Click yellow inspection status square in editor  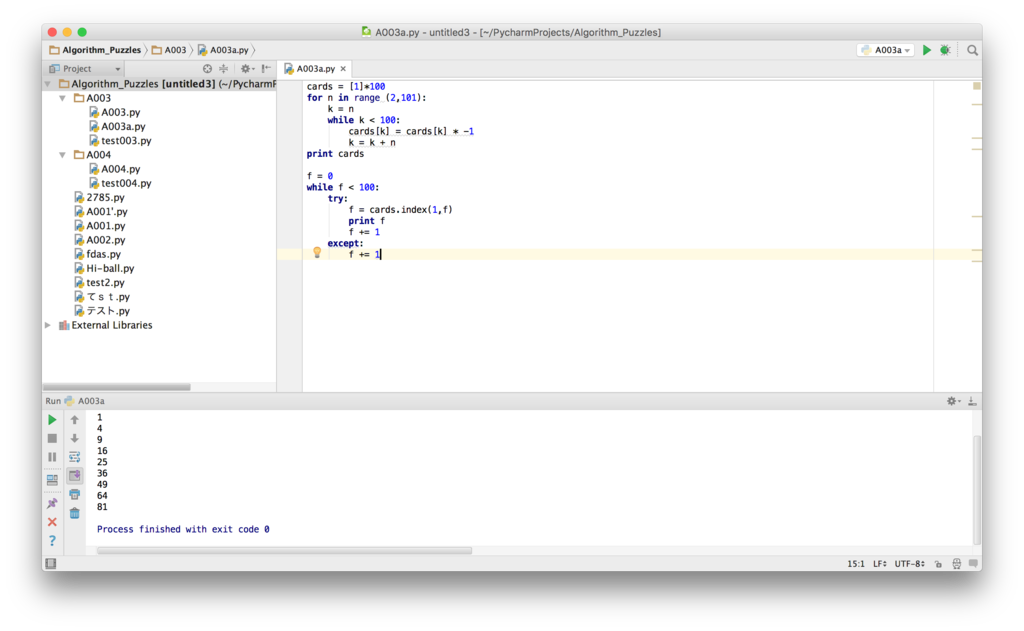pos(976,86)
